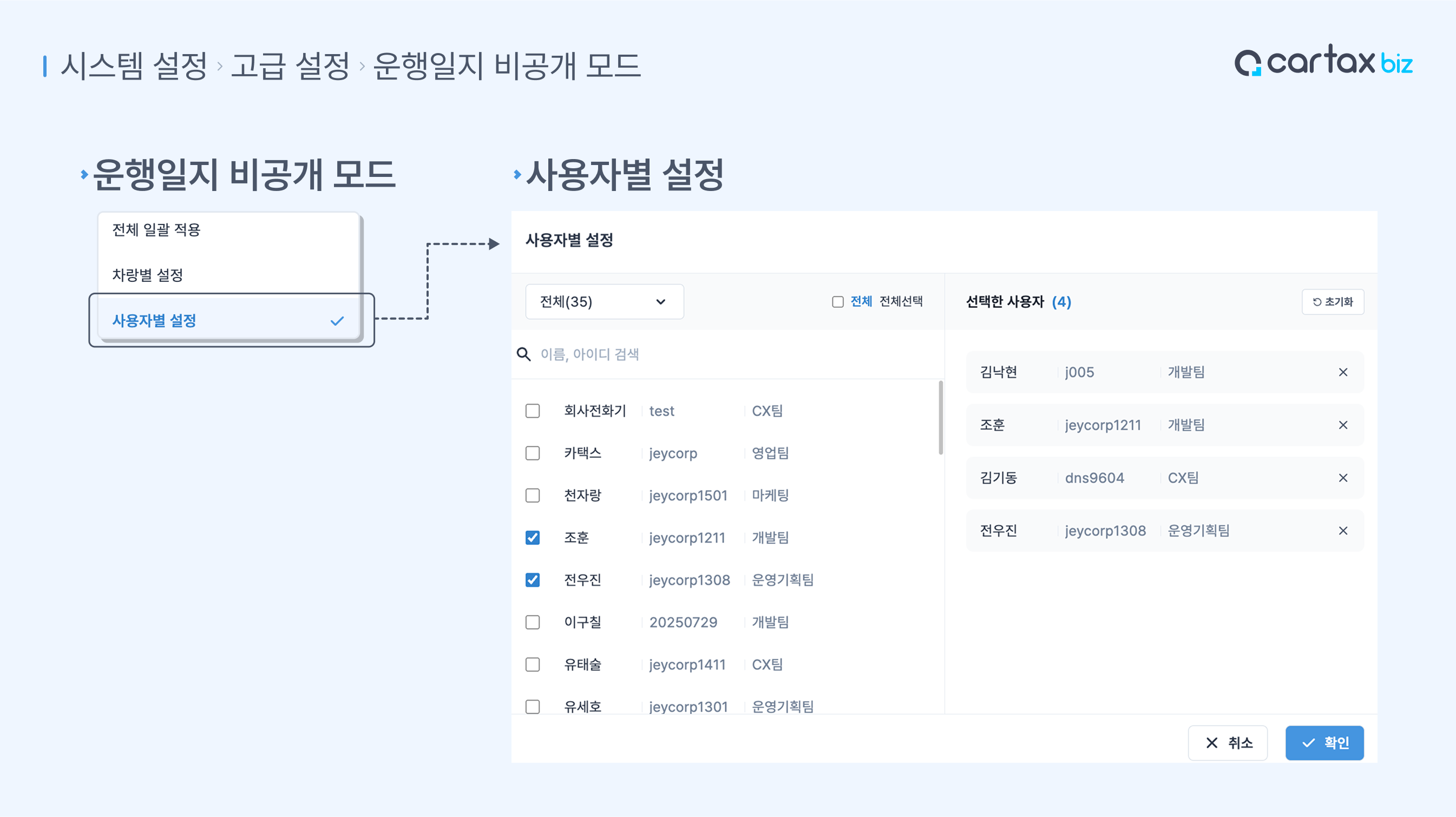Click checkmark next to 사용자별 설정
This screenshot has width=1456, height=817.
tap(337, 321)
